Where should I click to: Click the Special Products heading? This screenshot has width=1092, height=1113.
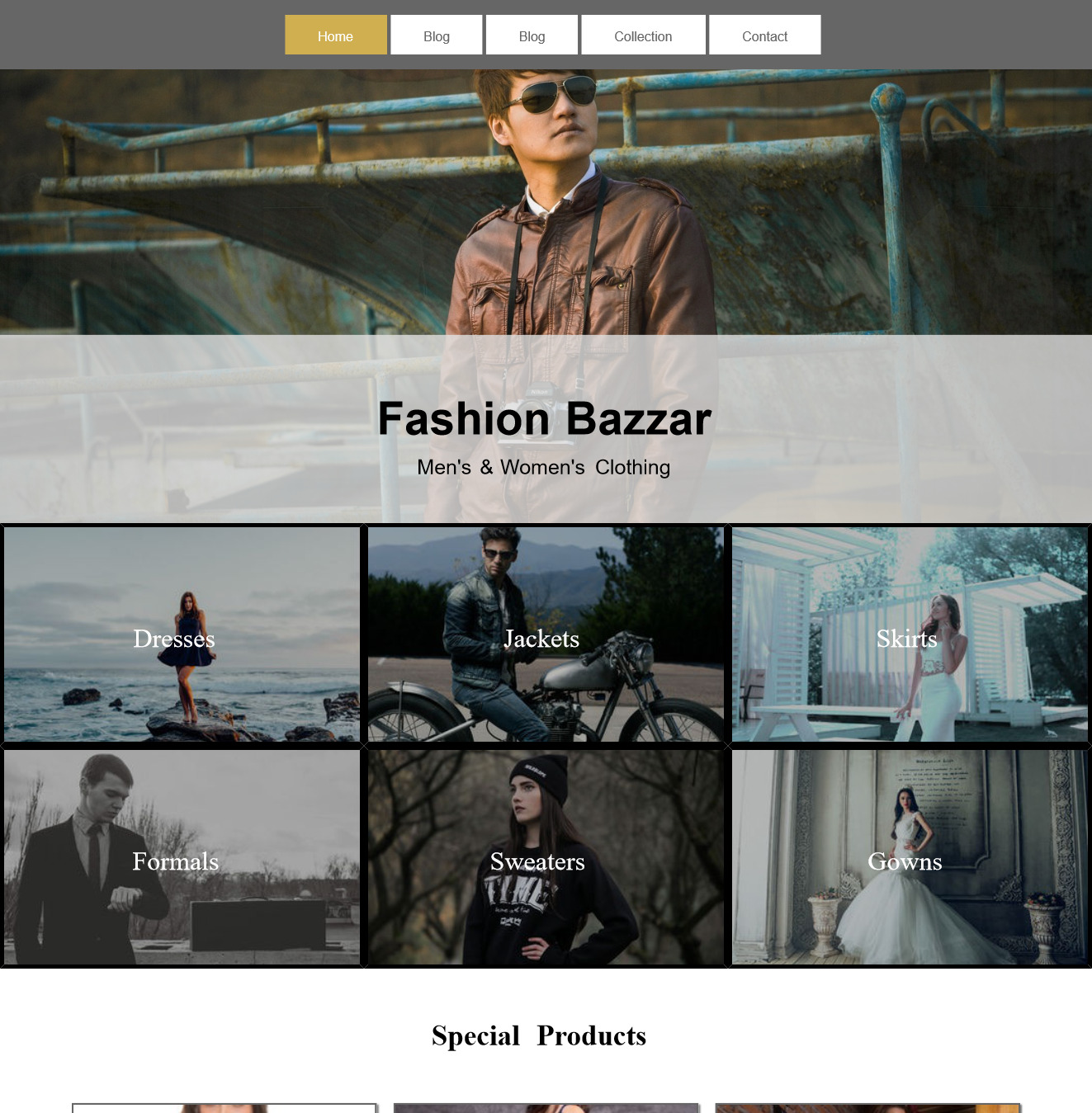point(539,1035)
